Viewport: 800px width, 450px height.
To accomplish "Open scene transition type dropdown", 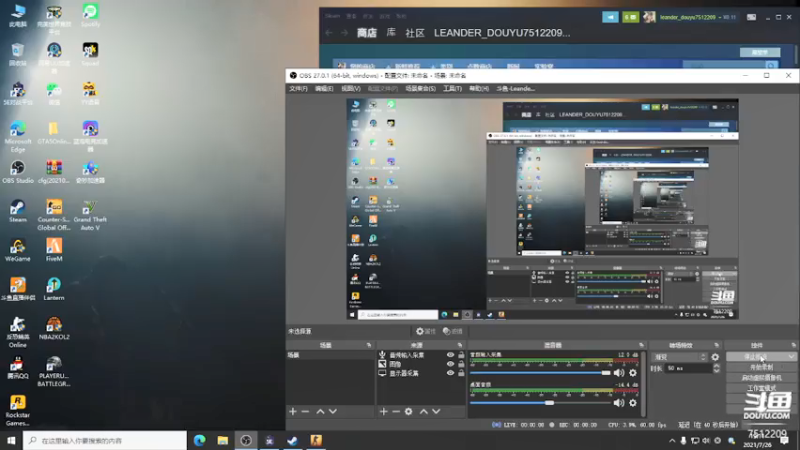I will [x=680, y=357].
